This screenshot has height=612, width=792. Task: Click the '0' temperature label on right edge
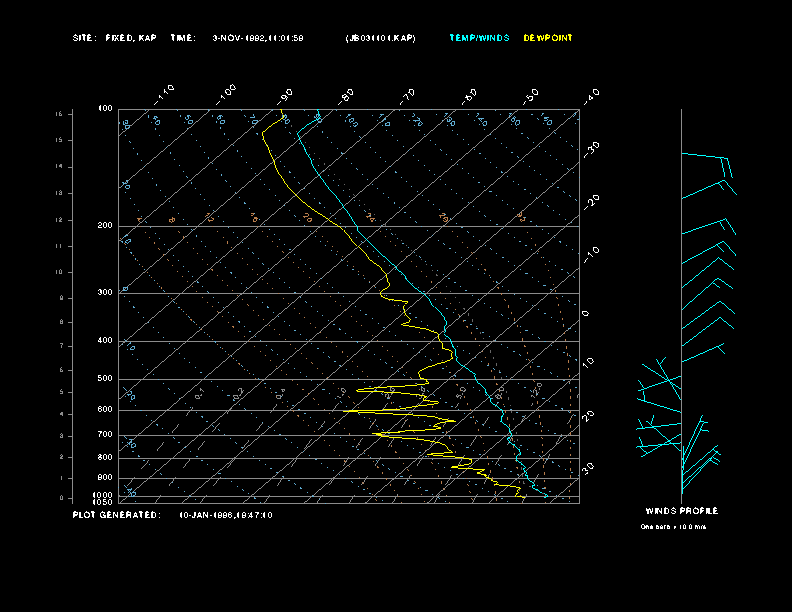pyautogui.click(x=585, y=314)
